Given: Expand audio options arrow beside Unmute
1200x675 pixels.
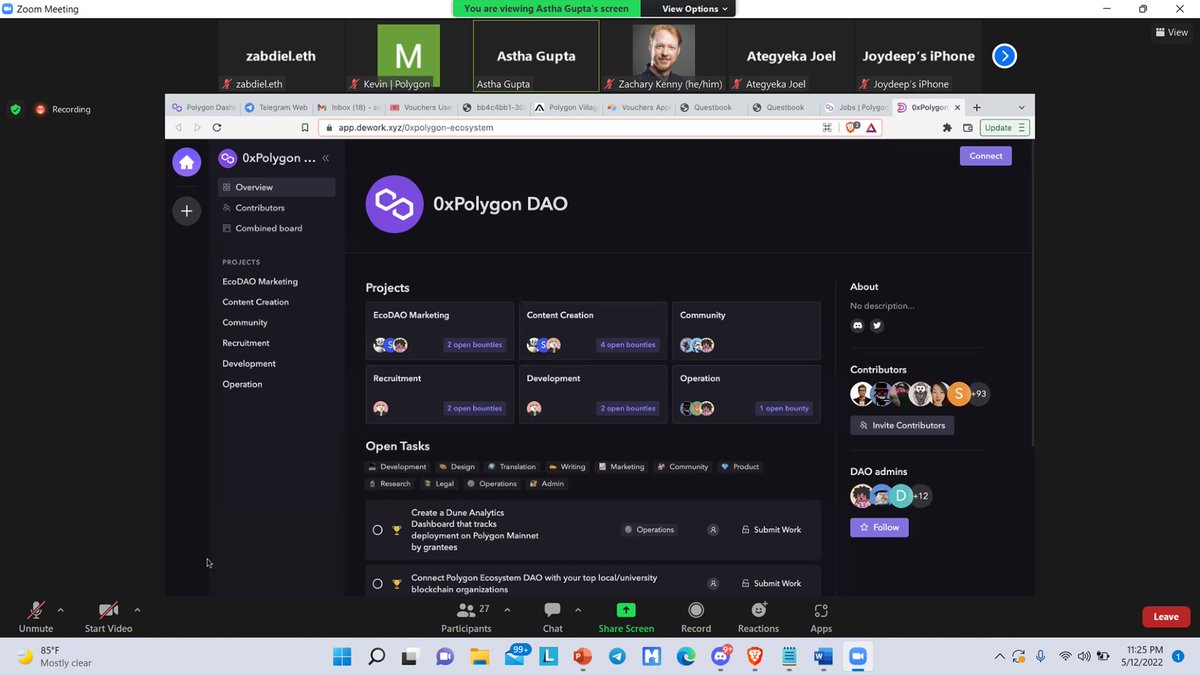Looking at the screenshot, I should (61, 609).
